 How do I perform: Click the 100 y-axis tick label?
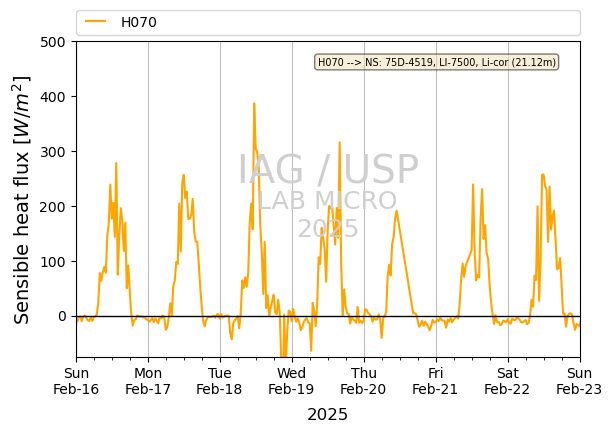(53, 262)
